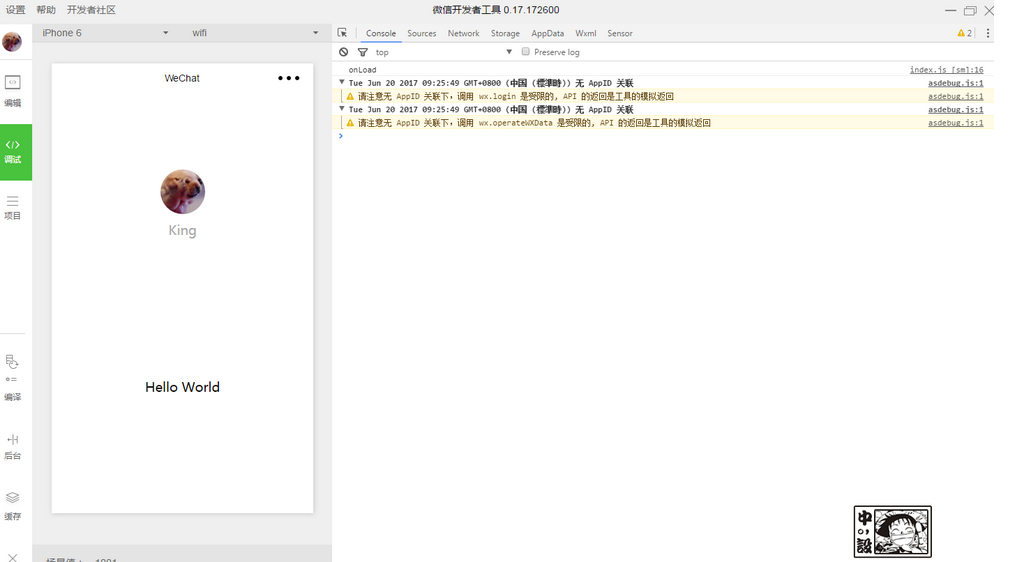Image resolution: width=1009 pixels, height=562 pixels.
Task: Open the wifi network dropdown
Action: pos(255,33)
